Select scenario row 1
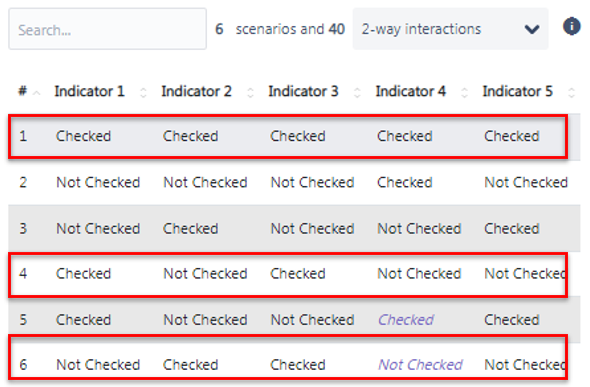This screenshot has height=387, width=590. point(288,136)
